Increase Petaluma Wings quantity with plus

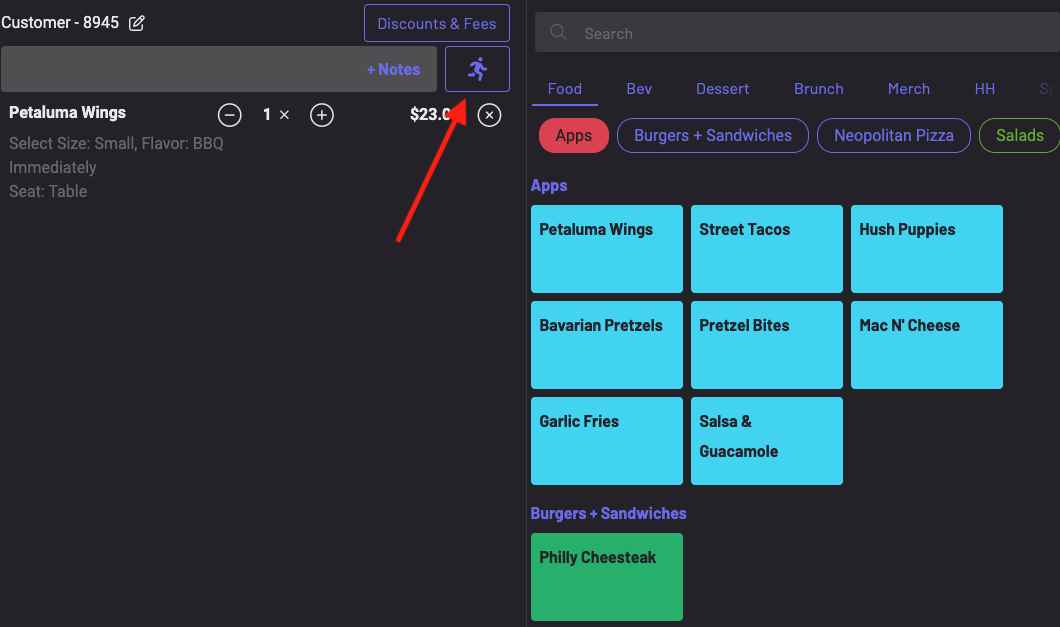[x=321, y=115]
